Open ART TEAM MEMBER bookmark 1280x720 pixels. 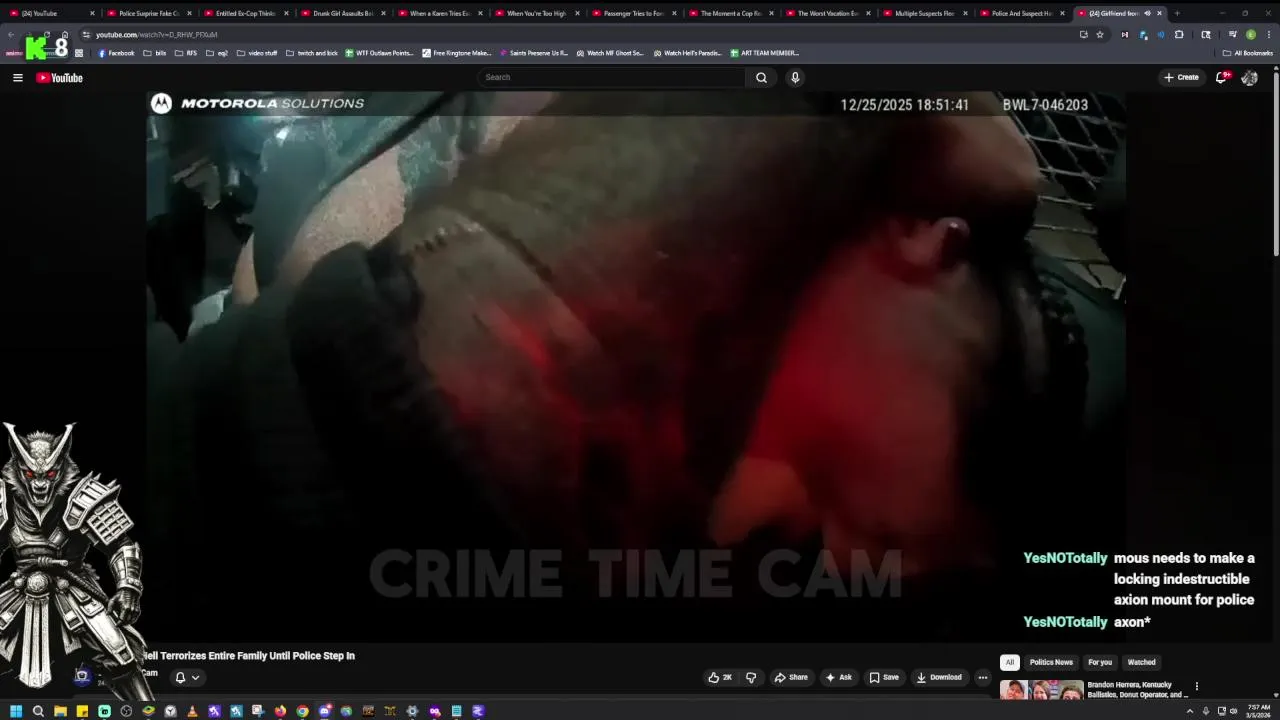point(764,53)
